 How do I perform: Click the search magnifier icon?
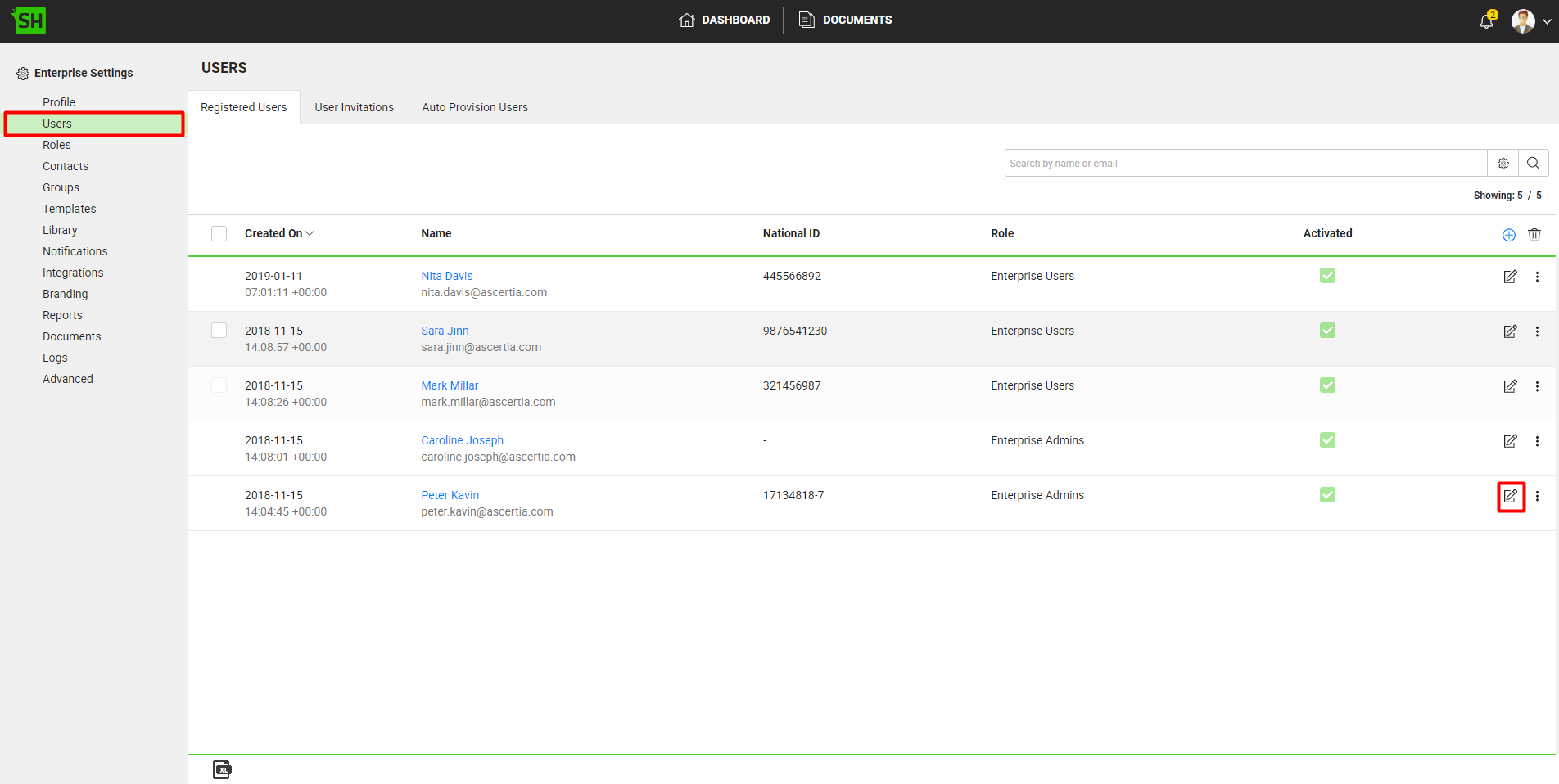tap(1533, 163)
